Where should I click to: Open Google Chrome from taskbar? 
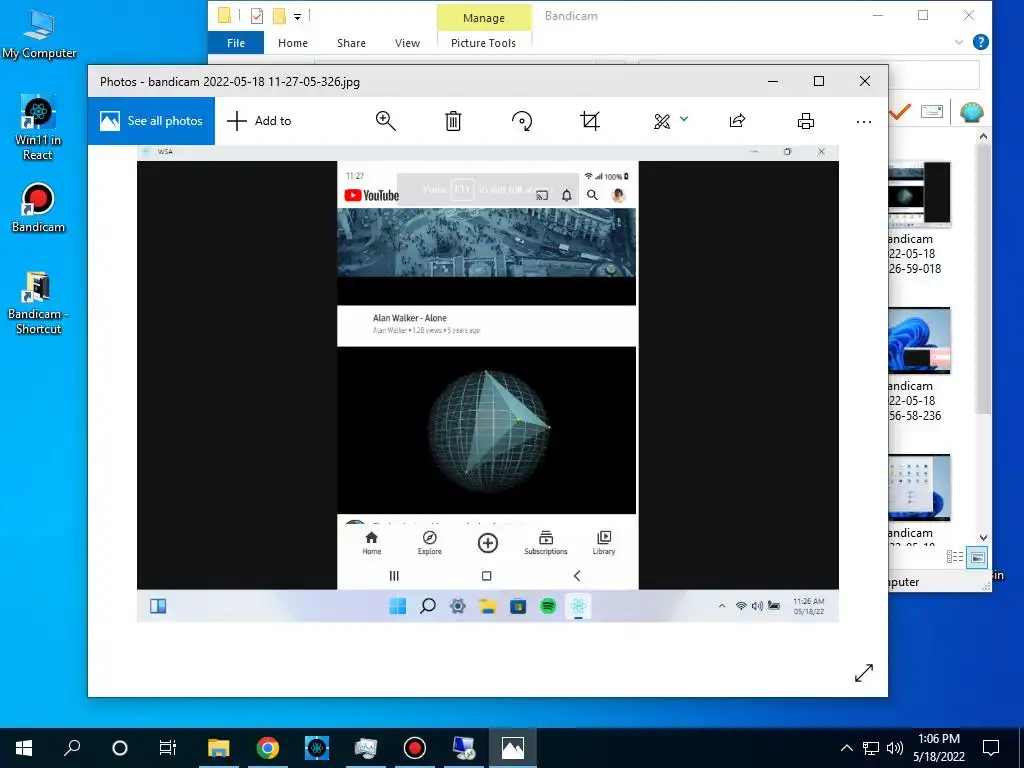coord(268,748)
